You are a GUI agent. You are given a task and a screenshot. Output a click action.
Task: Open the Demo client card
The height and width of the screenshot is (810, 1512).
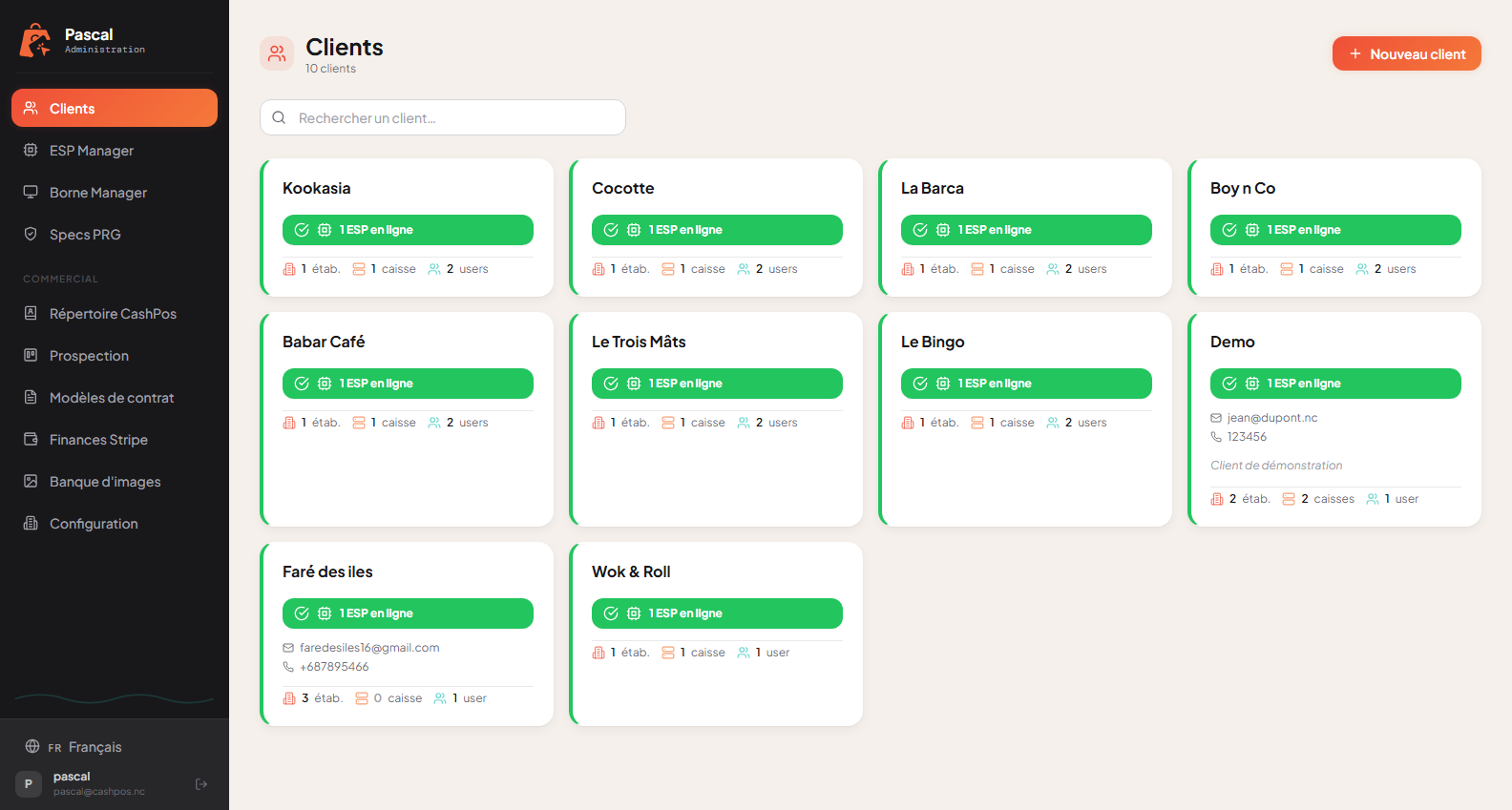tap(1334, 419)
